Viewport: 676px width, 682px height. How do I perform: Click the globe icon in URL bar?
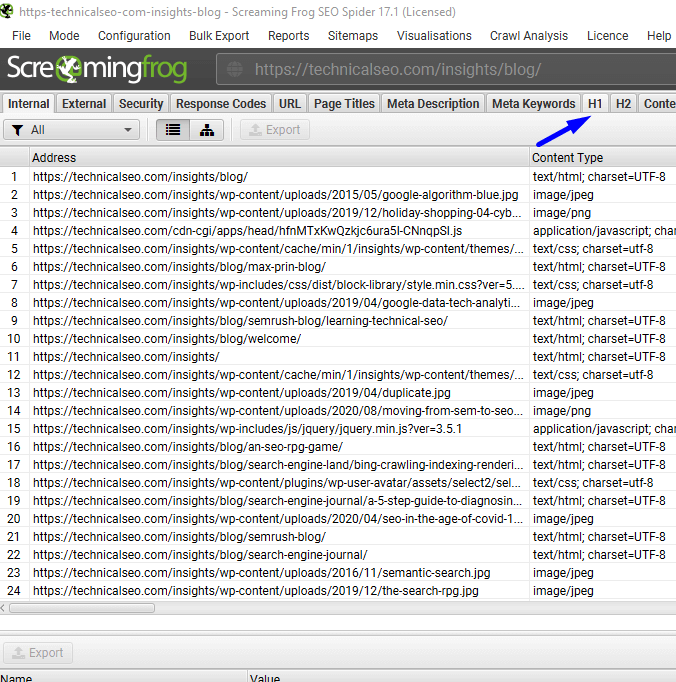pos(237,70)
